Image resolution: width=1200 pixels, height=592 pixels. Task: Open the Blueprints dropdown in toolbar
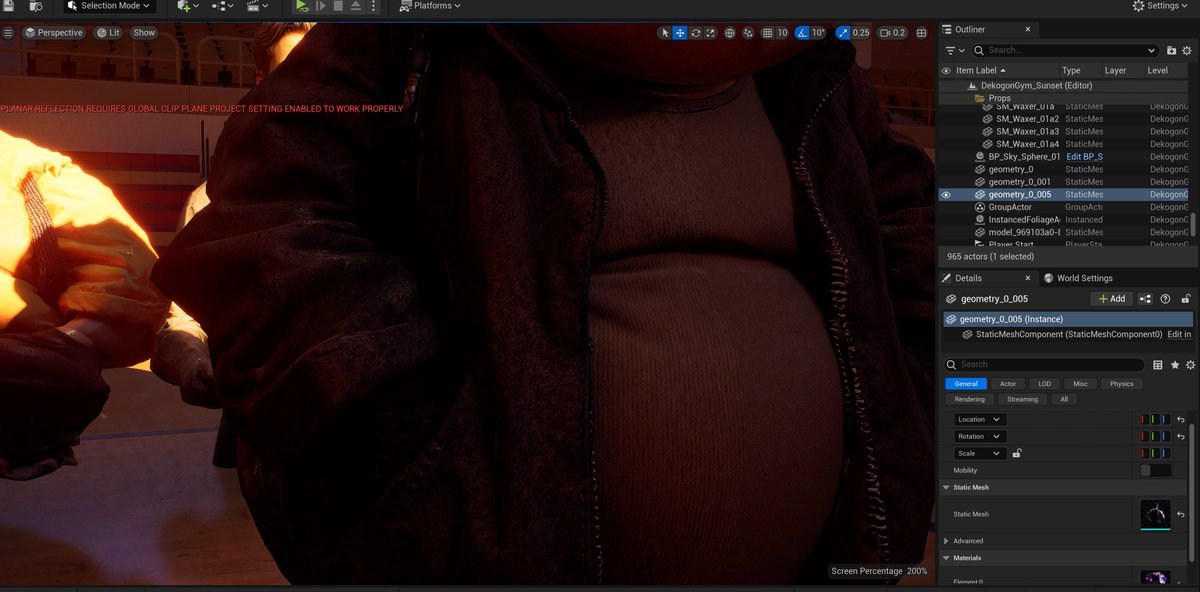click(222, 6)
